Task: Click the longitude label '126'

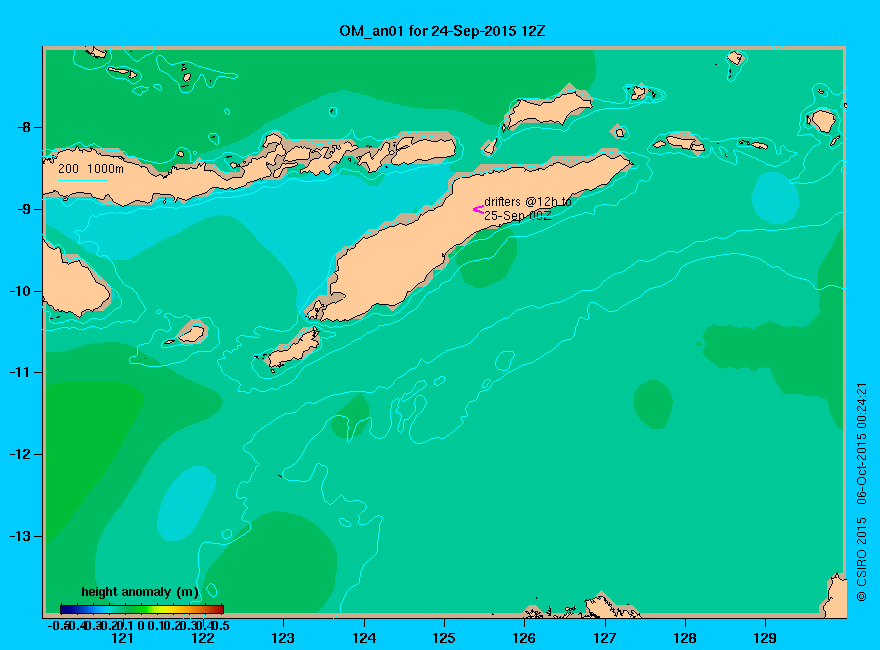Action: (x=524, y=638)
